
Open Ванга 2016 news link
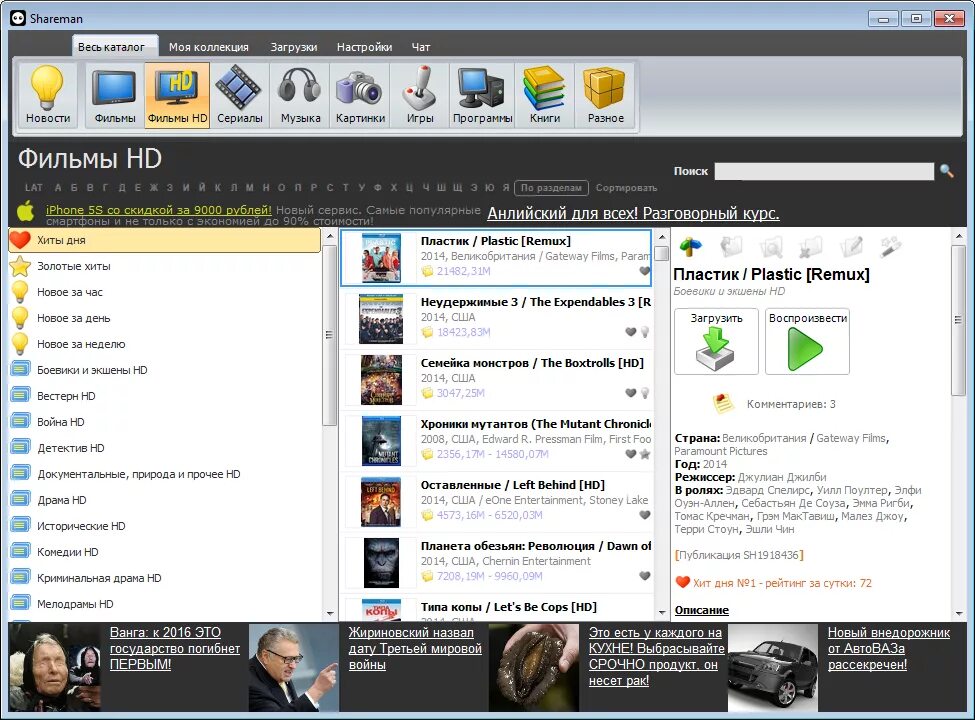click(175, 648)
